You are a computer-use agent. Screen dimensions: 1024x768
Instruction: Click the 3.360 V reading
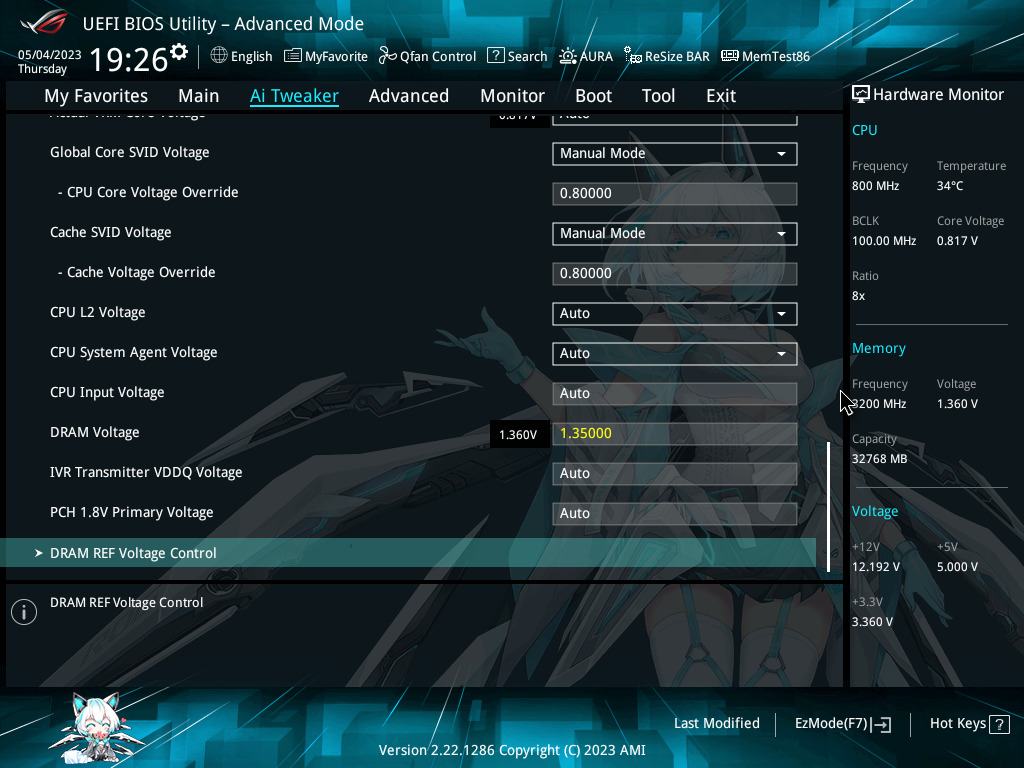tap(872, 622)
